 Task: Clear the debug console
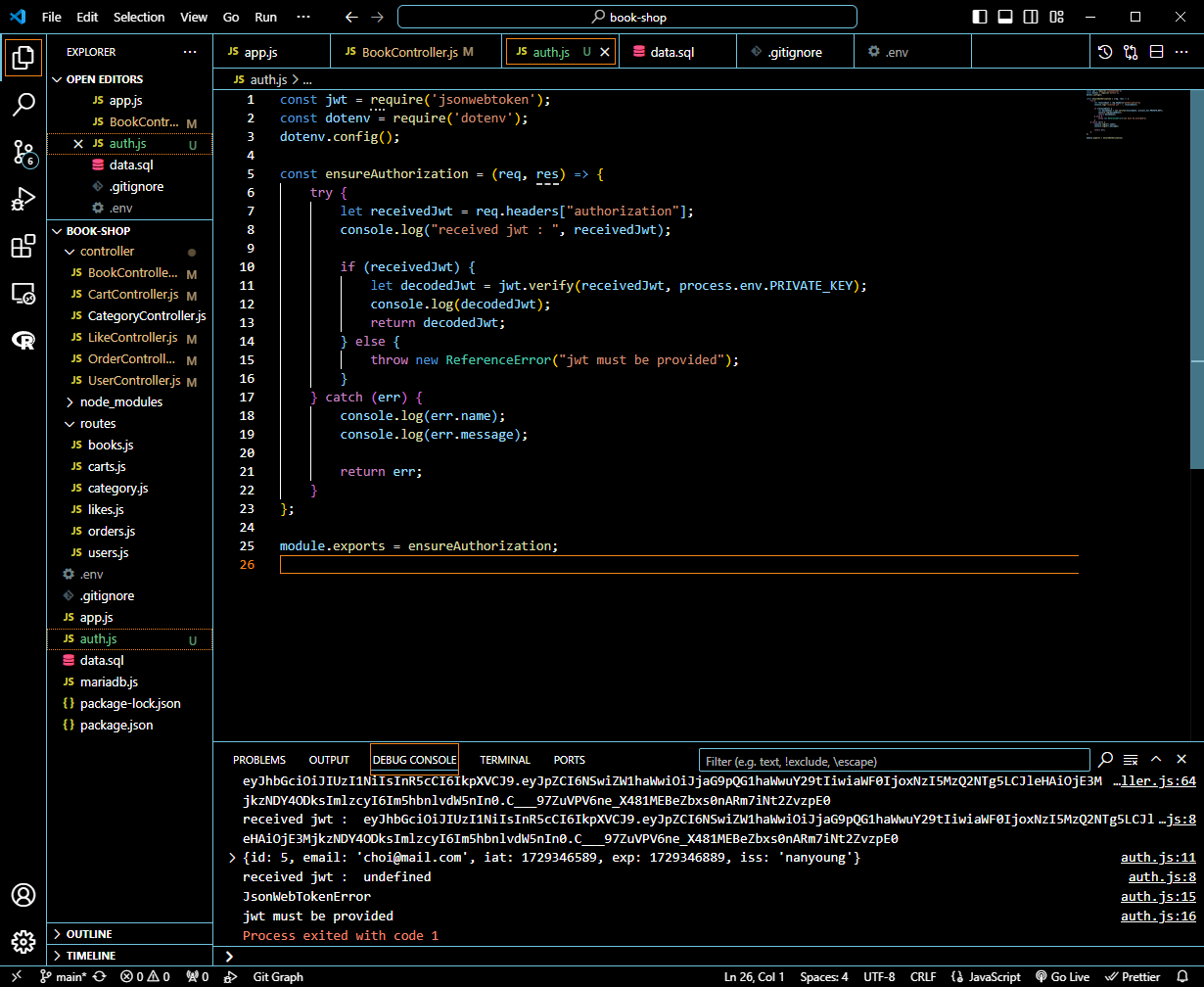(x=1131, y=759)
